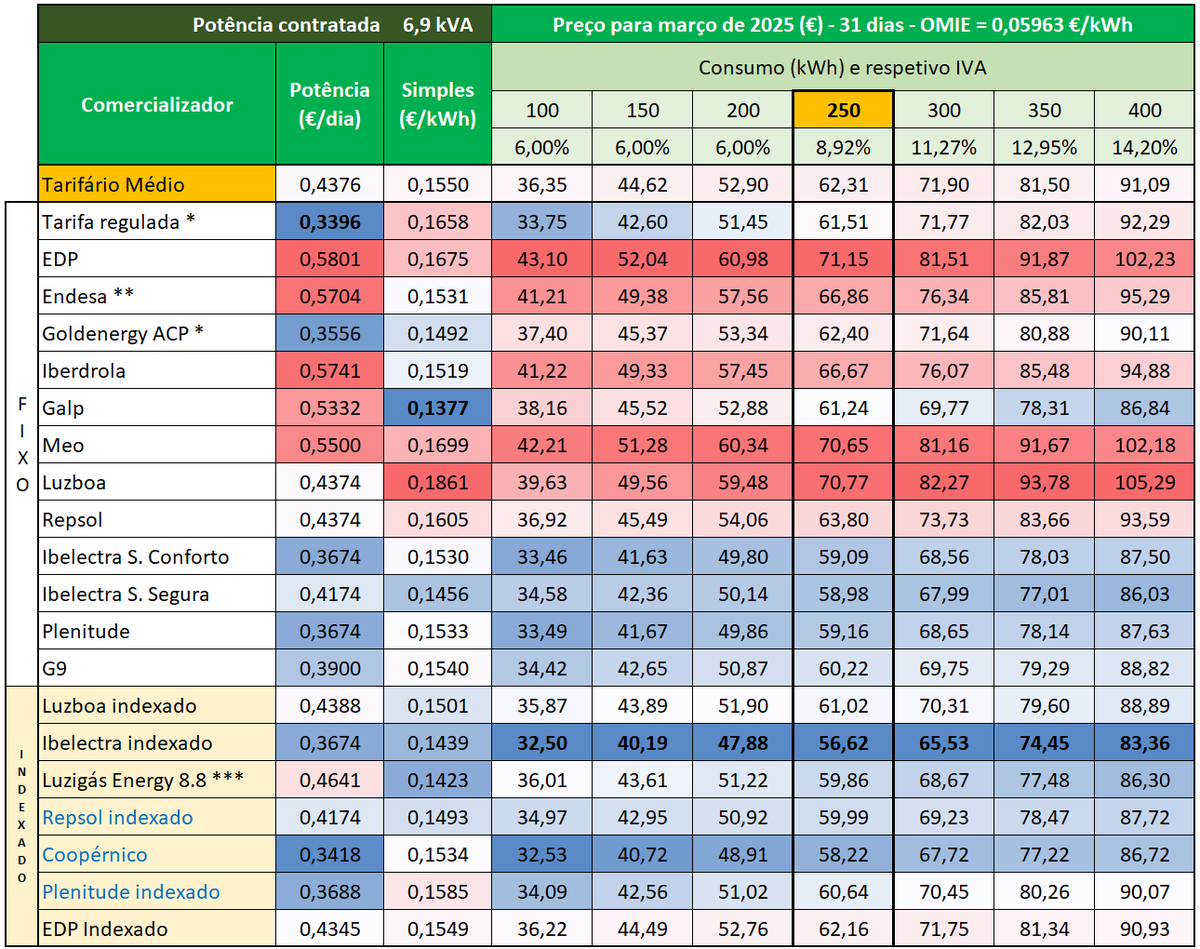Click the 150 kWh consumption header
1200x949 pixels.
(x=642, y=110)
